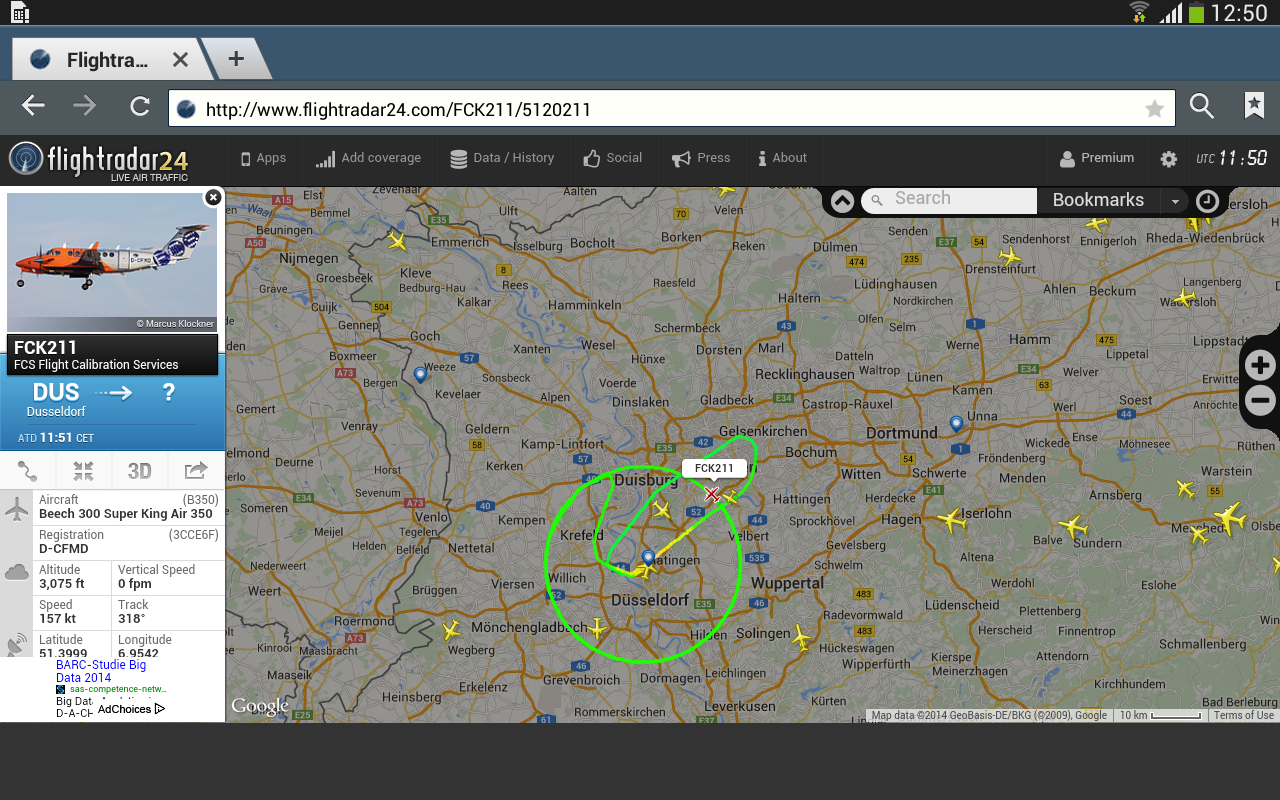The height and width of the screenshot is (800, 1280).
Task: Click the Android Wi-Fi status icon
Action: (x=1139, y=12)
